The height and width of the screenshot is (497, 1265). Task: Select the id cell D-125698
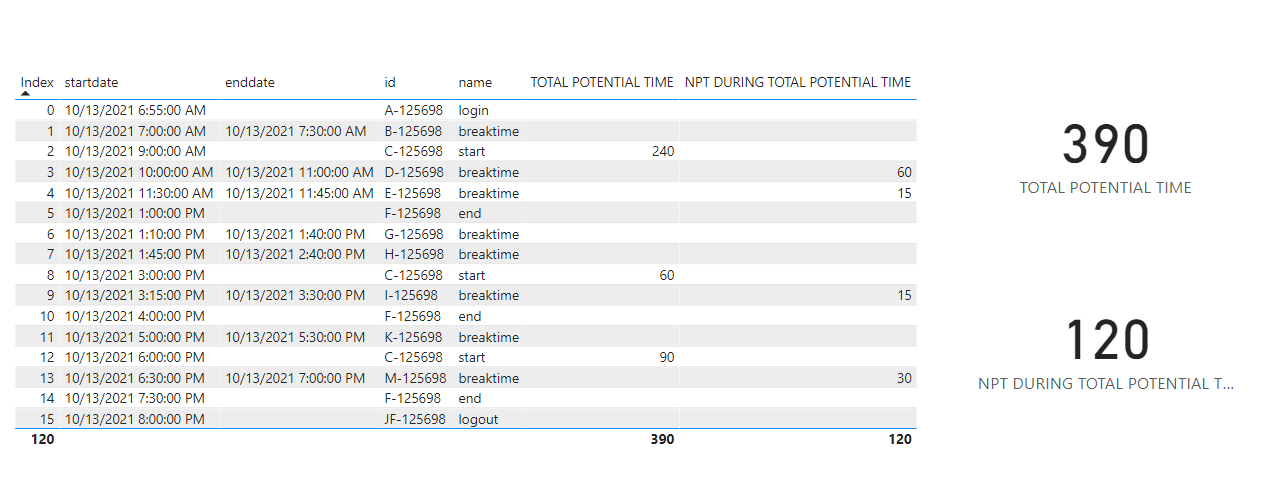click(414, 172)
